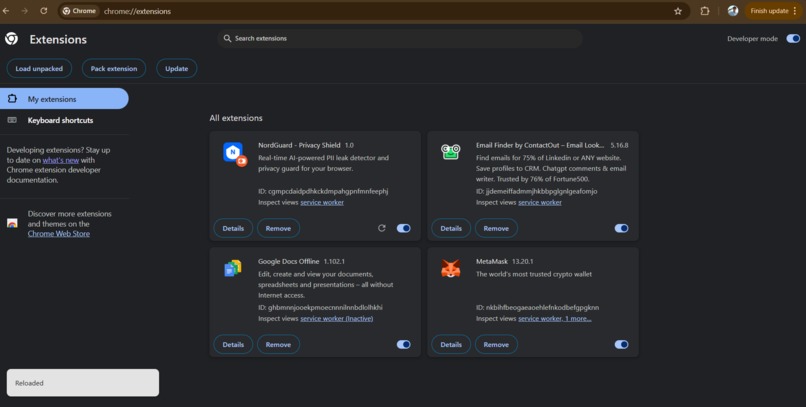The height and width of the screenshot is (407, 806).
Task: Open NordGuard service worker link
Action: click(322, 202)
